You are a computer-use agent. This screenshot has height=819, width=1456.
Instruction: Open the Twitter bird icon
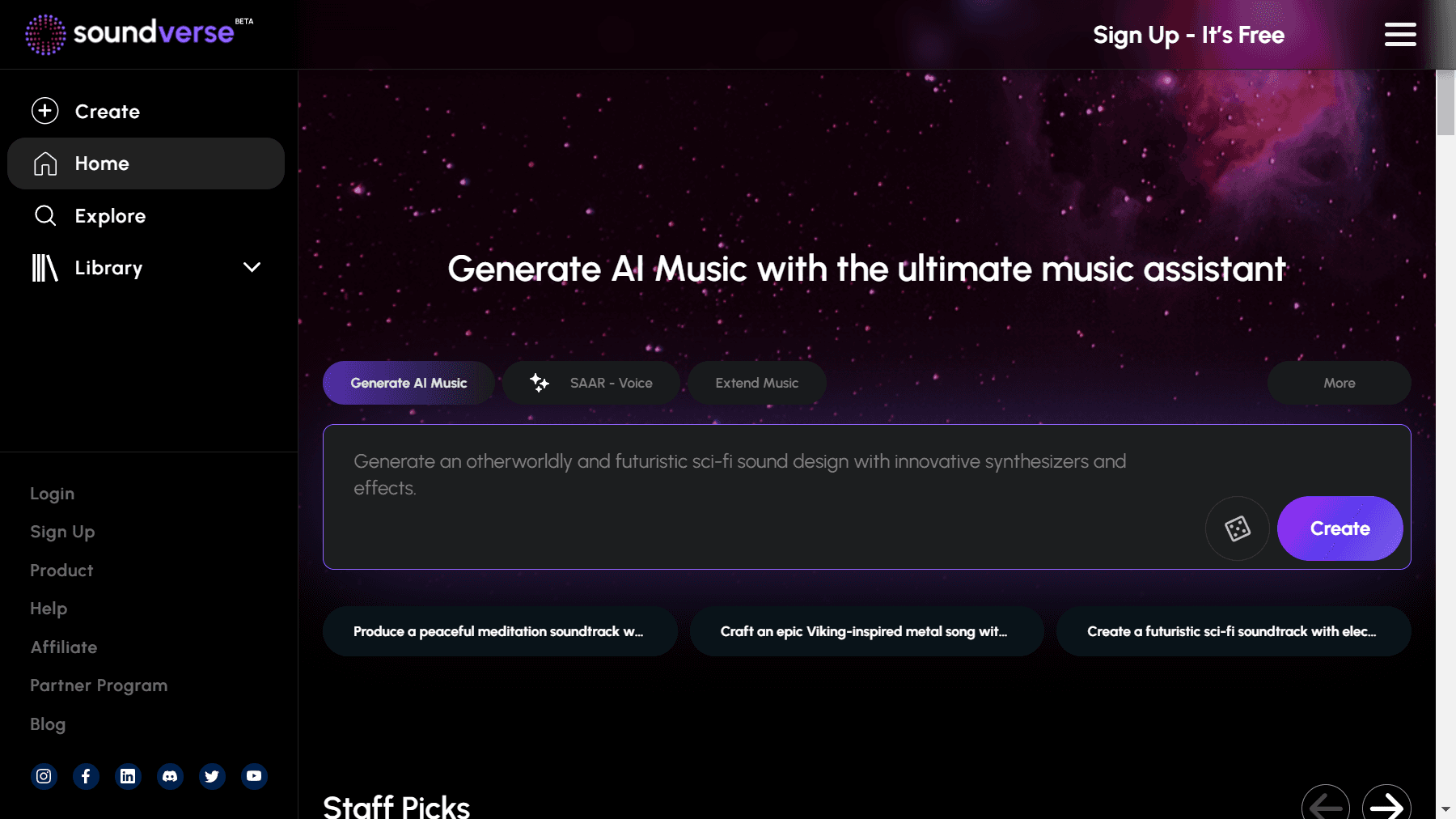click(x=212, y=776)
